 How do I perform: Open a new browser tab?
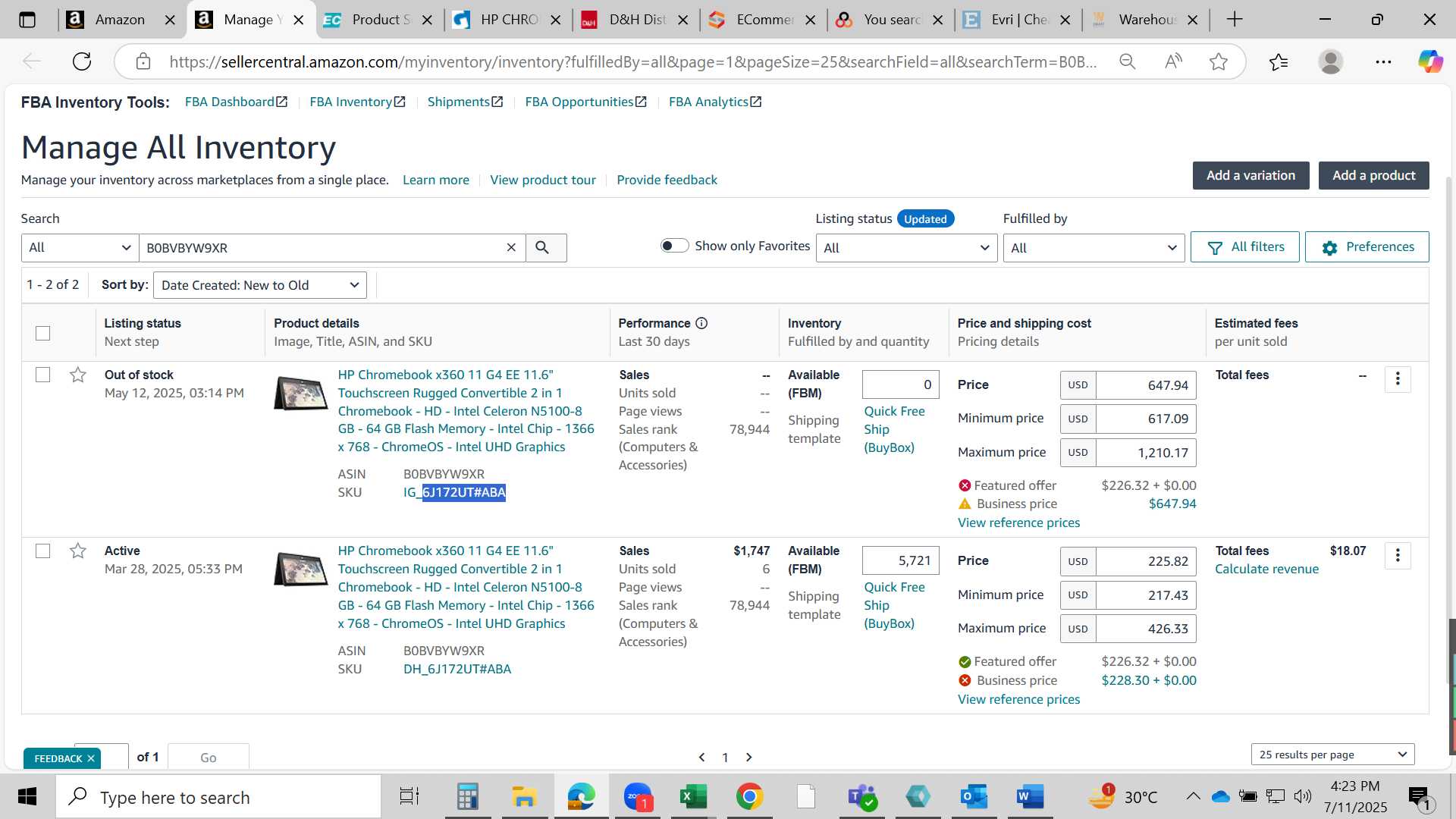(x=1235, y=20)
